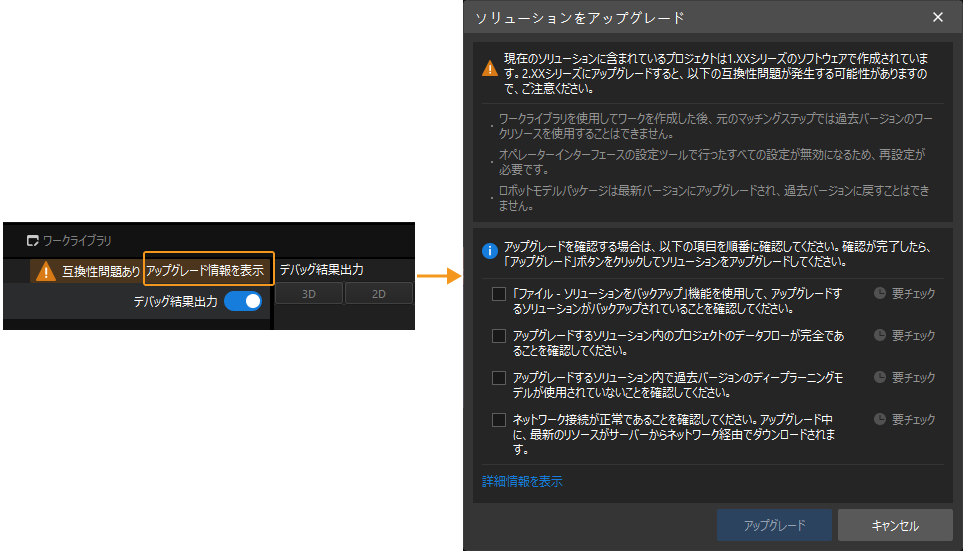
Task: Click 要チェック clock icon beside the network item
Action: pos(879,419)
